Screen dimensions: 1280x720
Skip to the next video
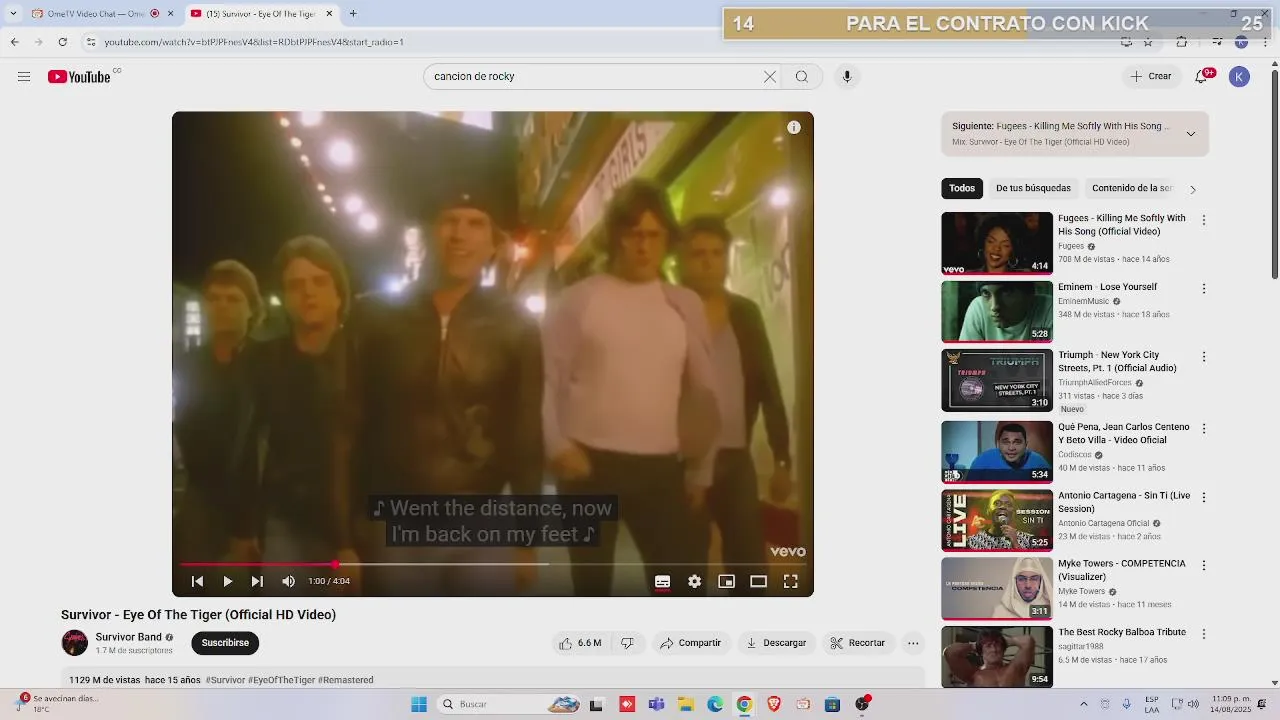[257, 581]
